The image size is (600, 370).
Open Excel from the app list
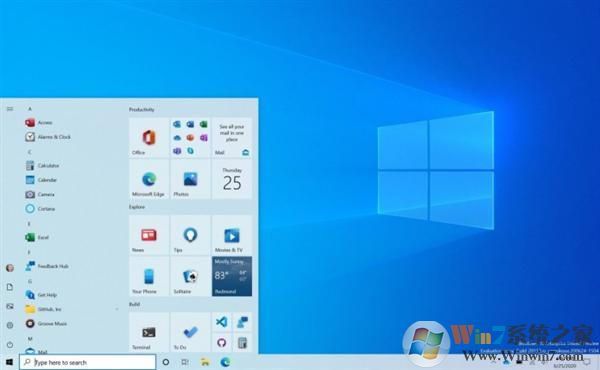(73, 237)
